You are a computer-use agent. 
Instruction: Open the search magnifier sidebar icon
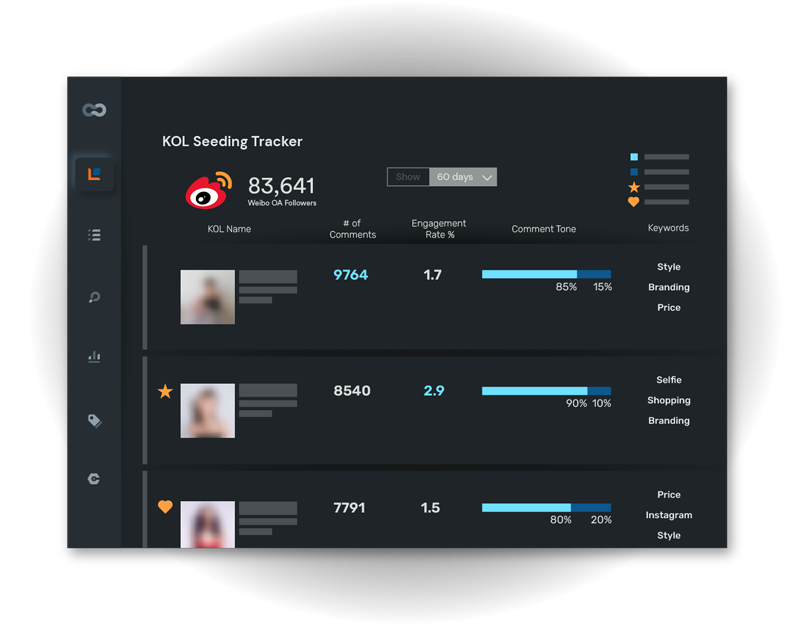(x=94, y=297)
